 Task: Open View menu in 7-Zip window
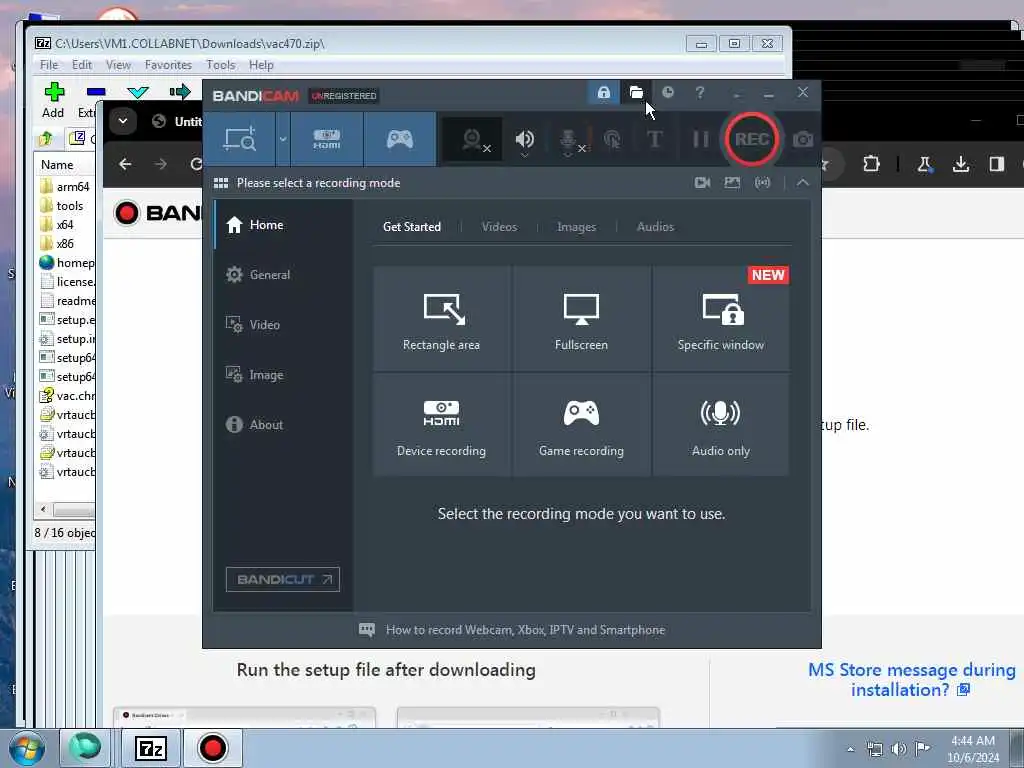(x=118, y=65)
